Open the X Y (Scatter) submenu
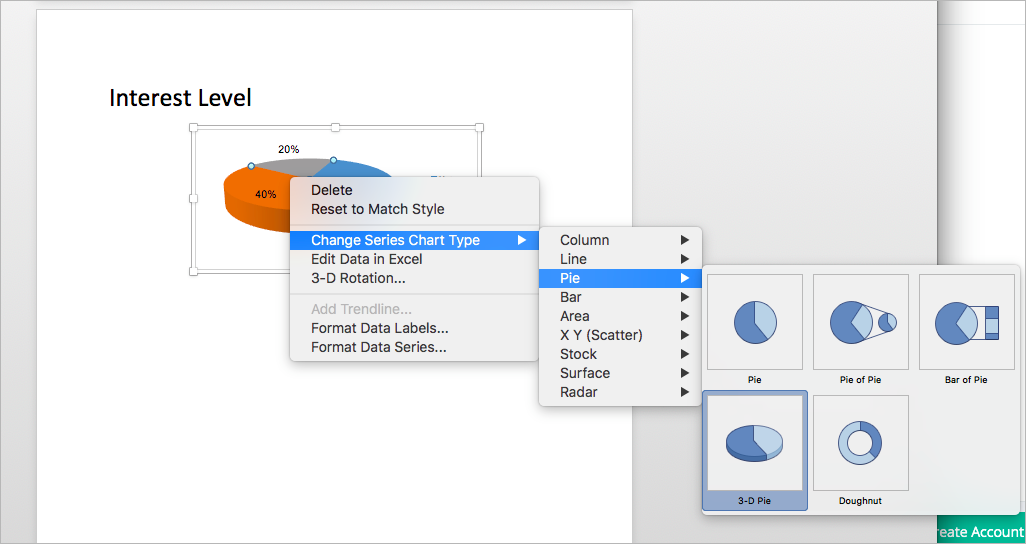Viewport: 1026px width, 544px height. [620, 335]
